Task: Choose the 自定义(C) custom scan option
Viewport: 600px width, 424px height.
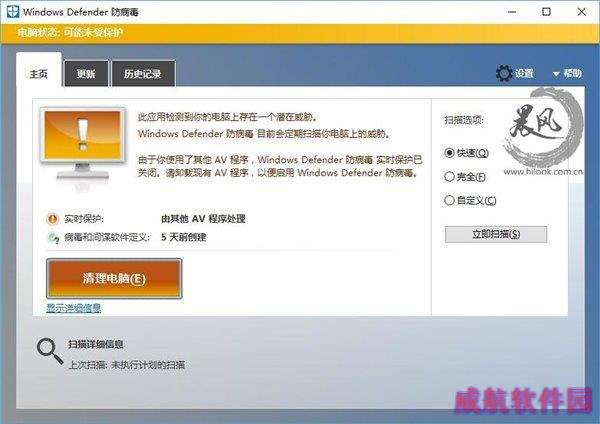Action: (449, 200)
